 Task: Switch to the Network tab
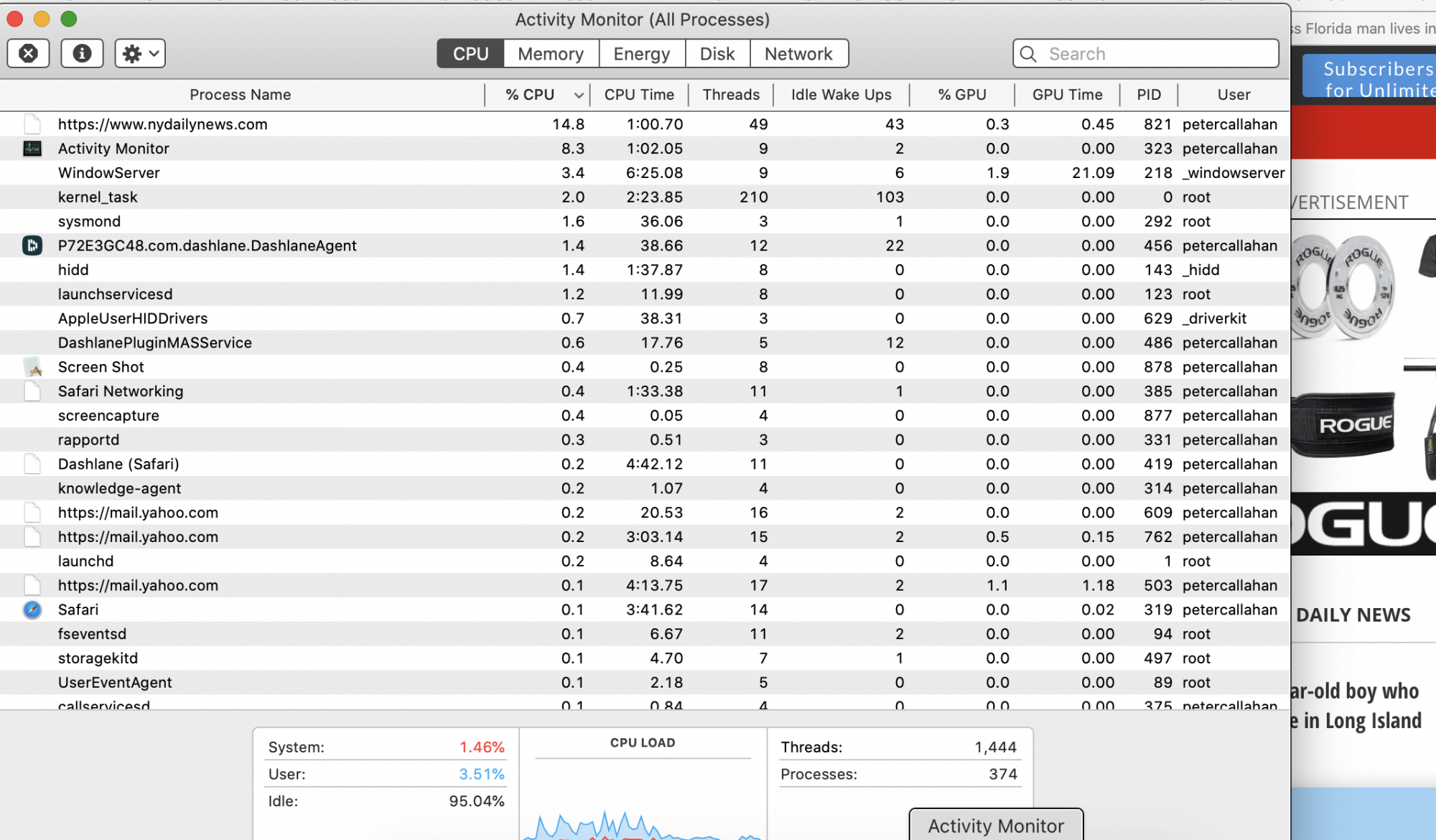click(798, 54)
